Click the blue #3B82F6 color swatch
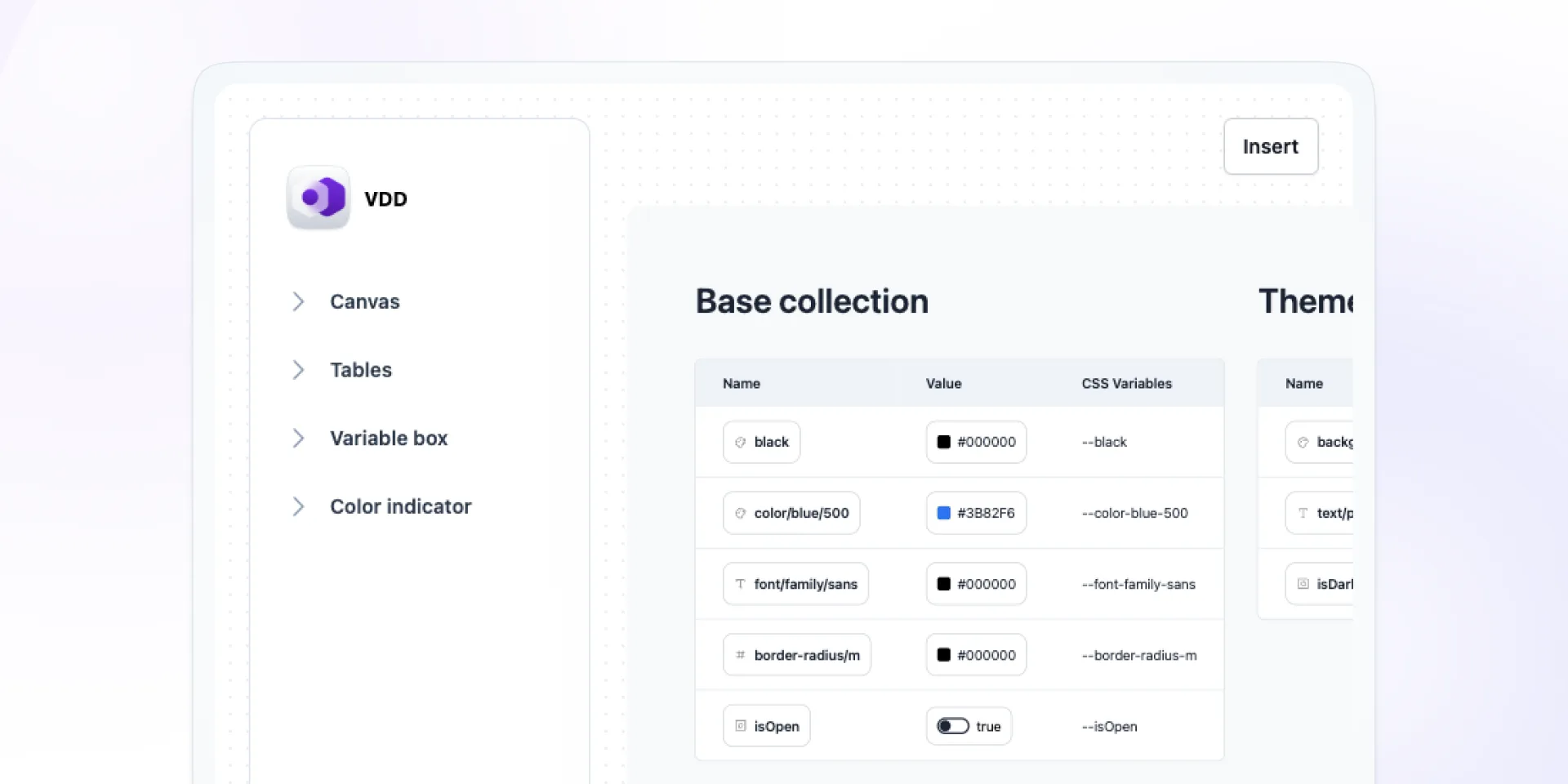 (944, 513)
